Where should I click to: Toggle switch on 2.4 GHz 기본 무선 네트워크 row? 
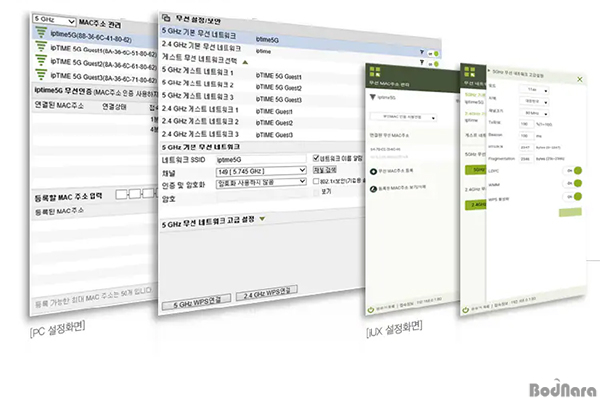434,64
